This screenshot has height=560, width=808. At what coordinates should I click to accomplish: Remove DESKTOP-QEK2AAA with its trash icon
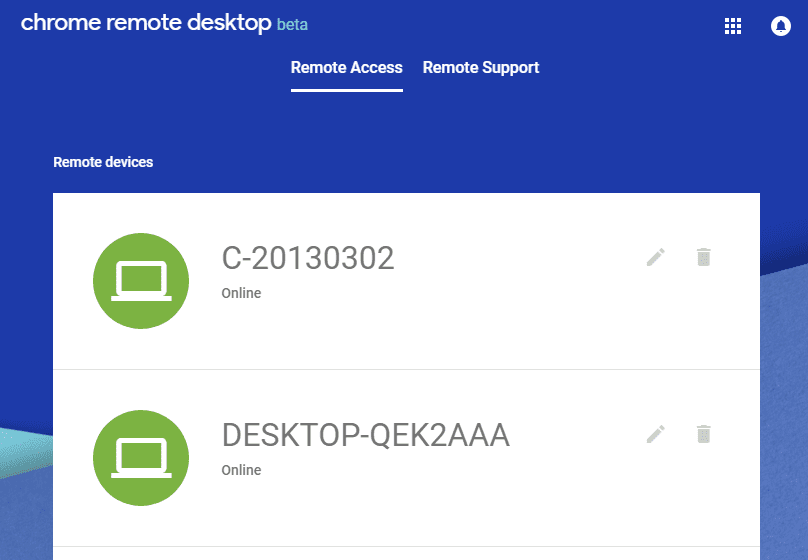pos(704,433)
